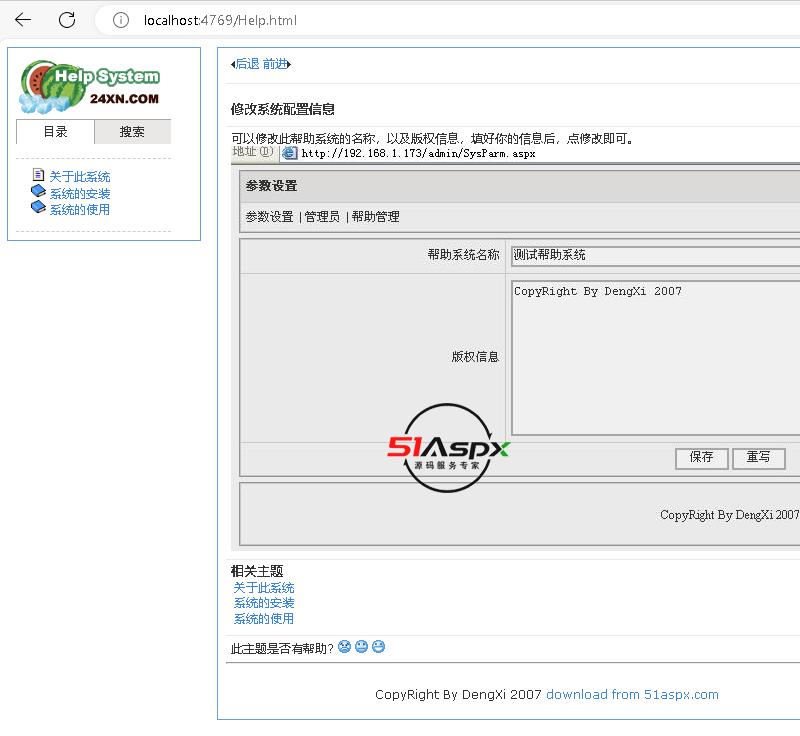Open related topic 关于此系统
Screen dimensions: 800x736
pos(264,588)
